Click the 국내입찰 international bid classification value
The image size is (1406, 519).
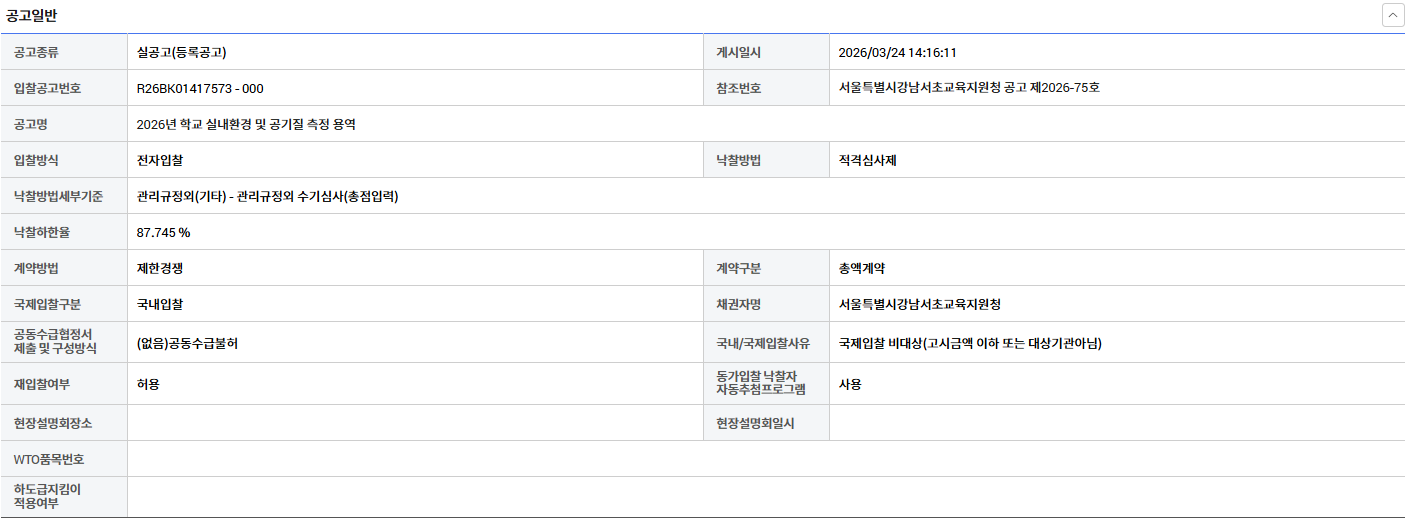pyautogui.click(x=160, y=304)
